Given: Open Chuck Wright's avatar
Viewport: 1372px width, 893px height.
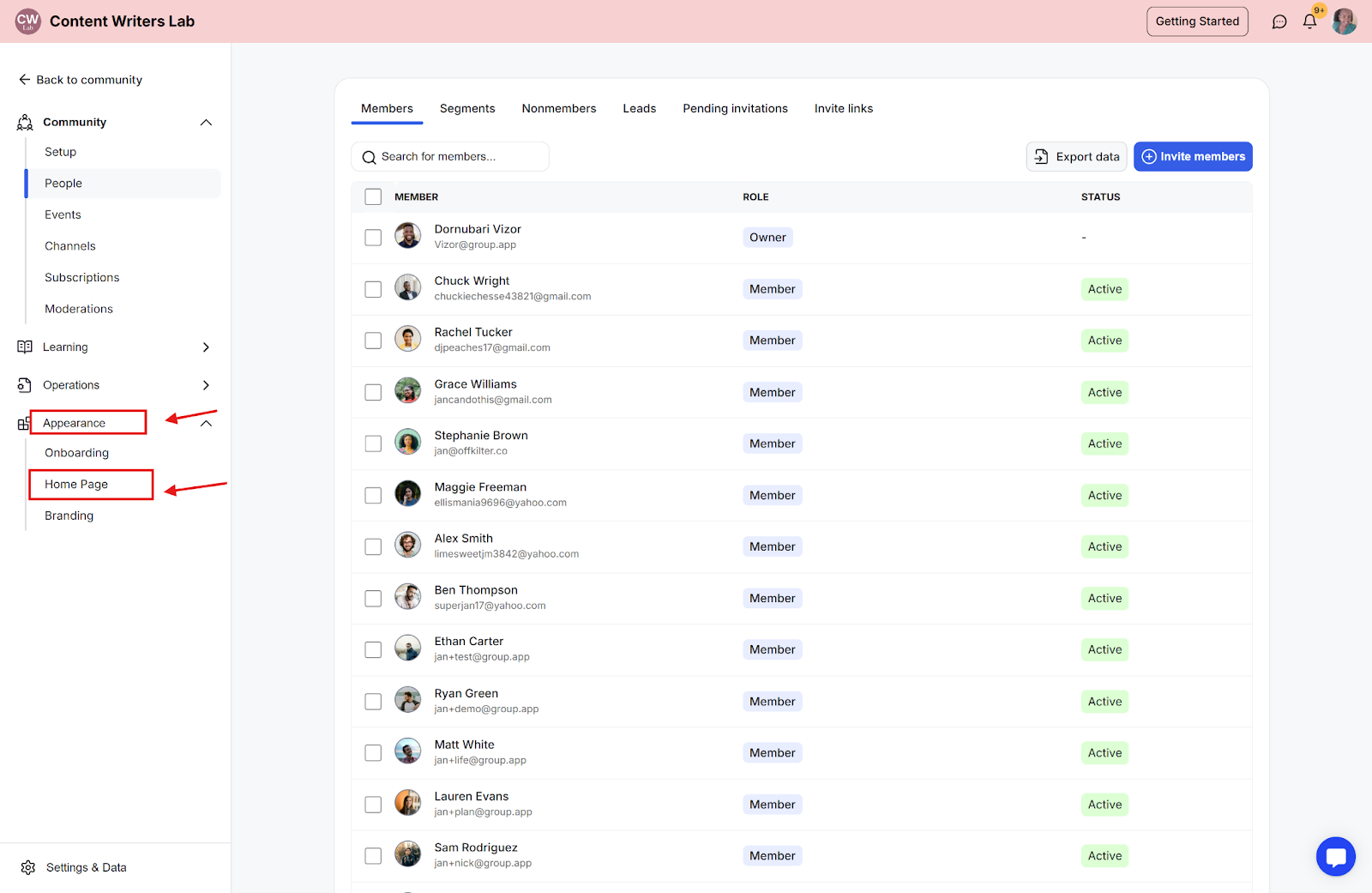Looking at the screenshot, I should click(407, 287).
